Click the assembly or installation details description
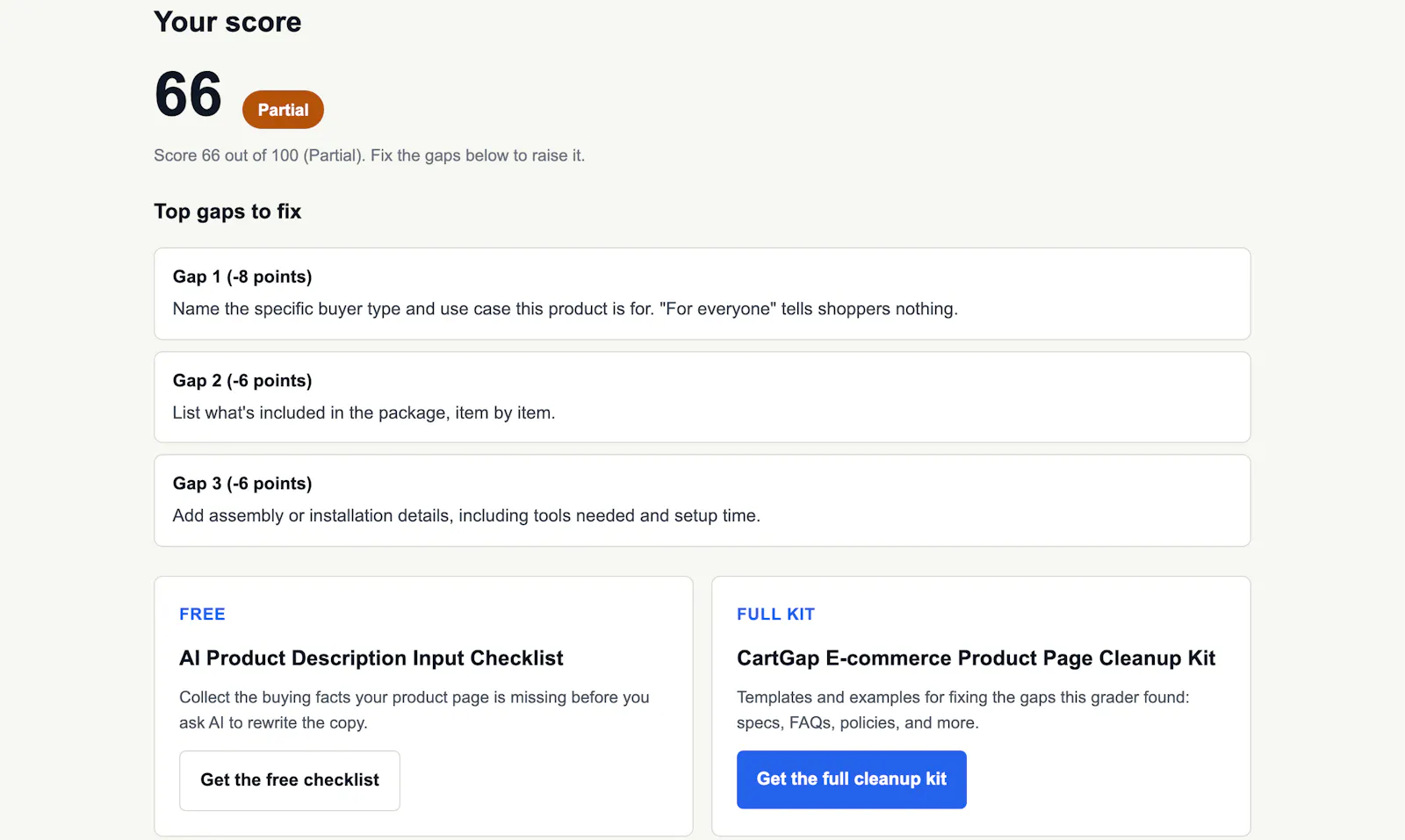Screen dimensions: 1405x840 tap(466, 515)
